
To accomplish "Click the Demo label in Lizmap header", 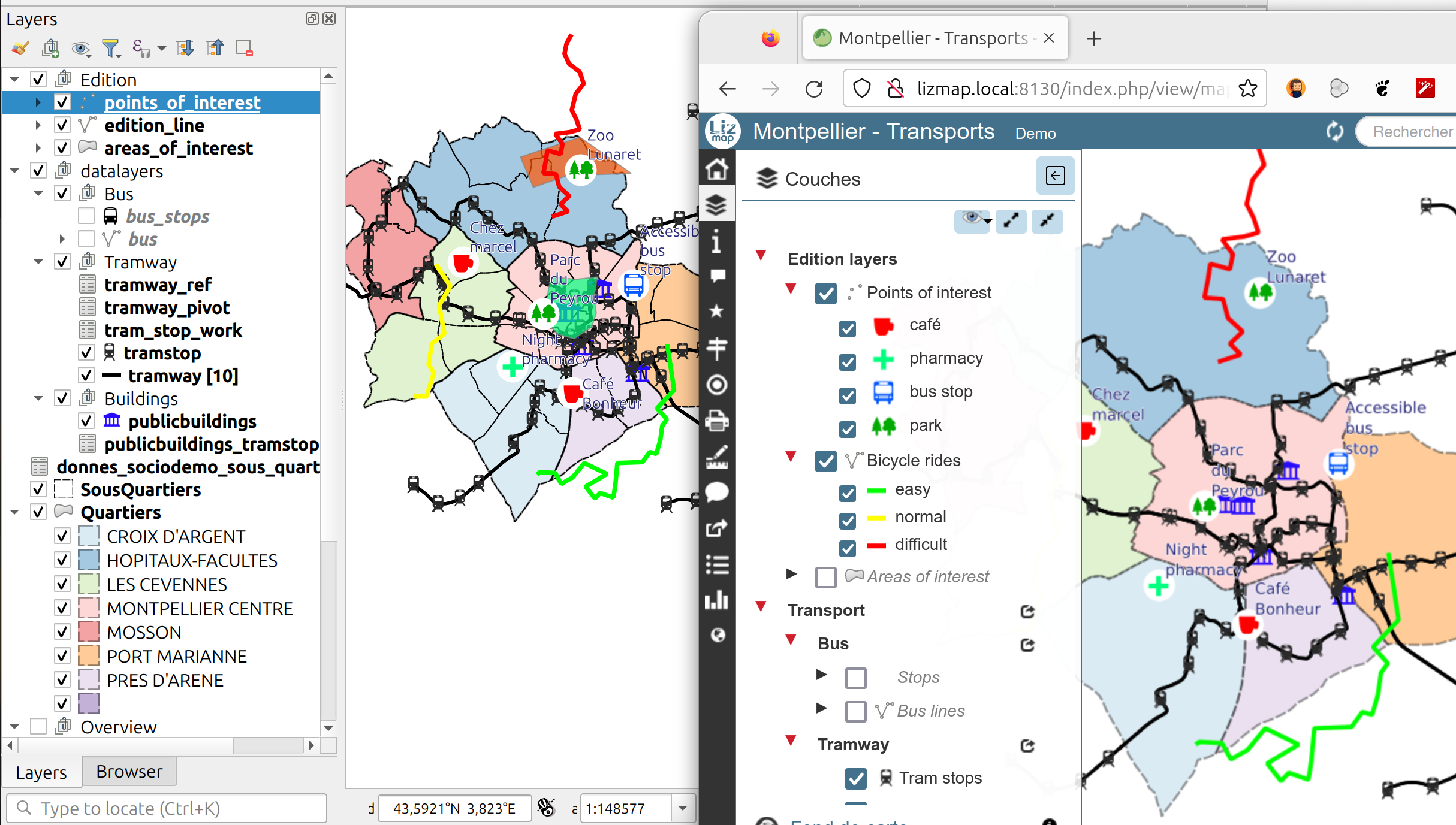I will 1036,133.
